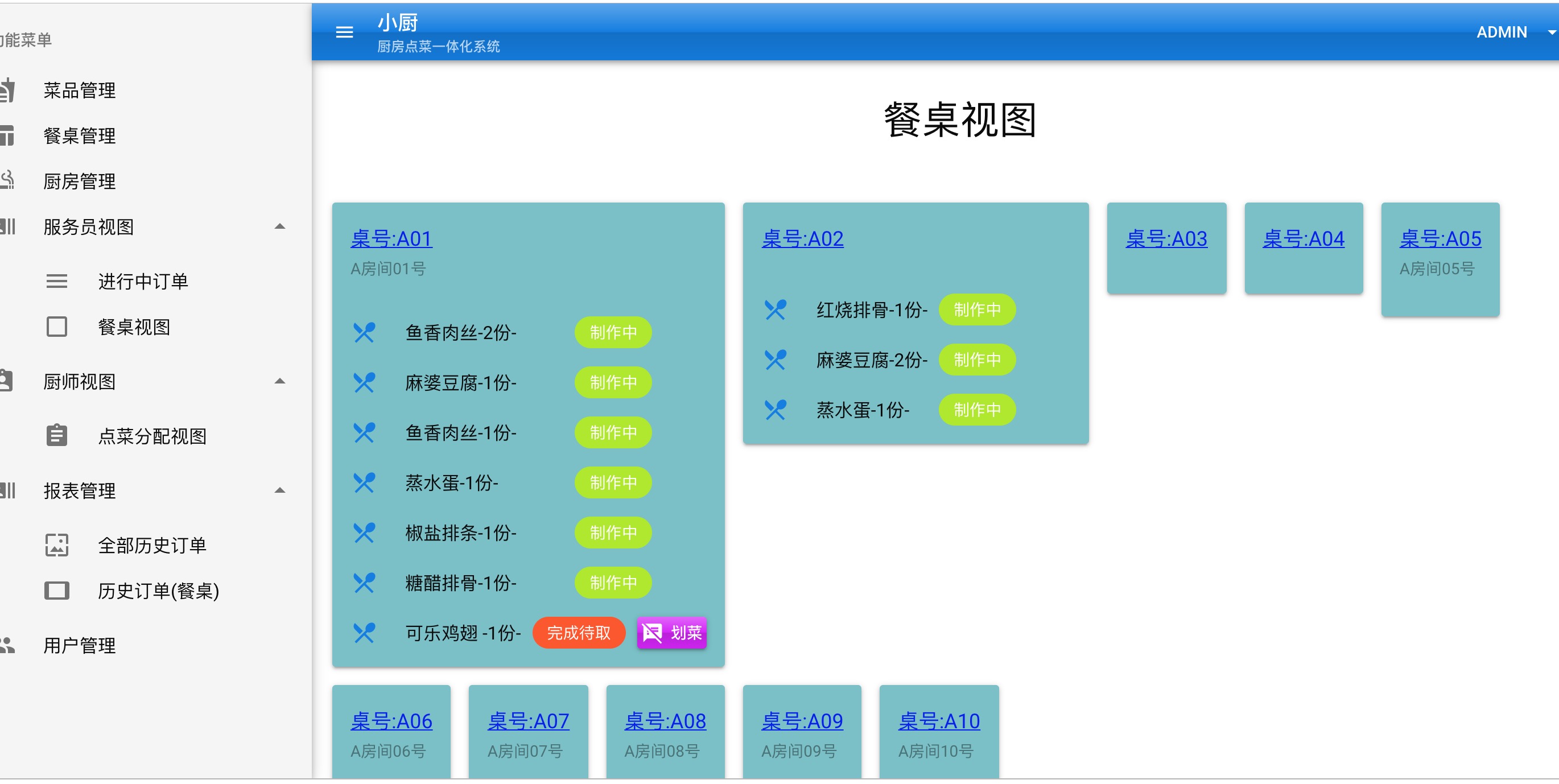Go to 用户管理 in sidebar
The image size is (1559, 784).
79,646
